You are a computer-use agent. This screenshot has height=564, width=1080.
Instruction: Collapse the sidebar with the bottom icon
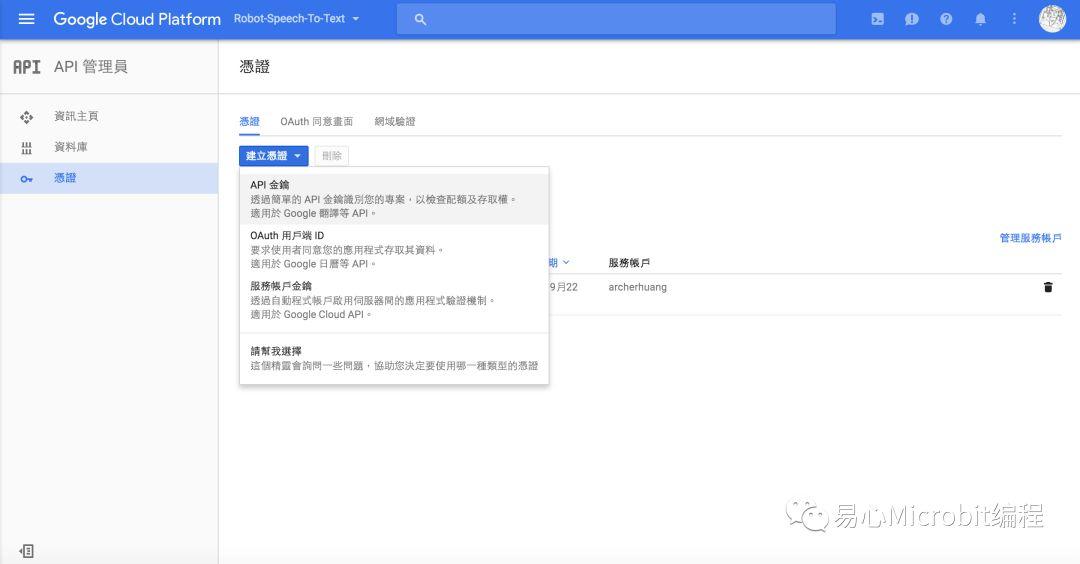26,551
